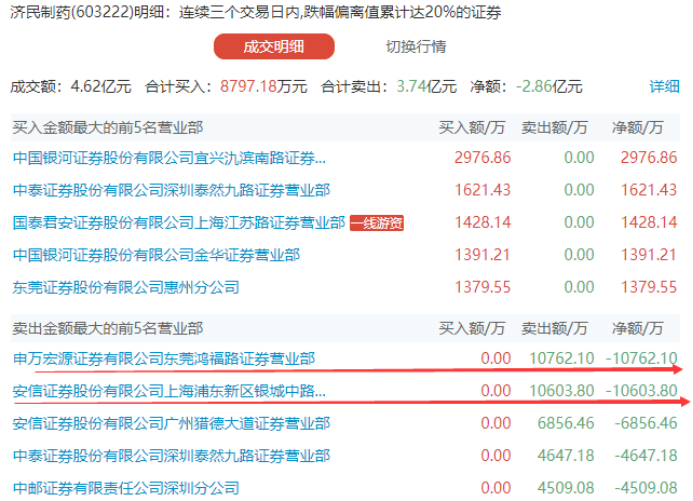Click sell amount 4509.08 for 中邮证券
The image size is (693, 501).
(566, 488)
